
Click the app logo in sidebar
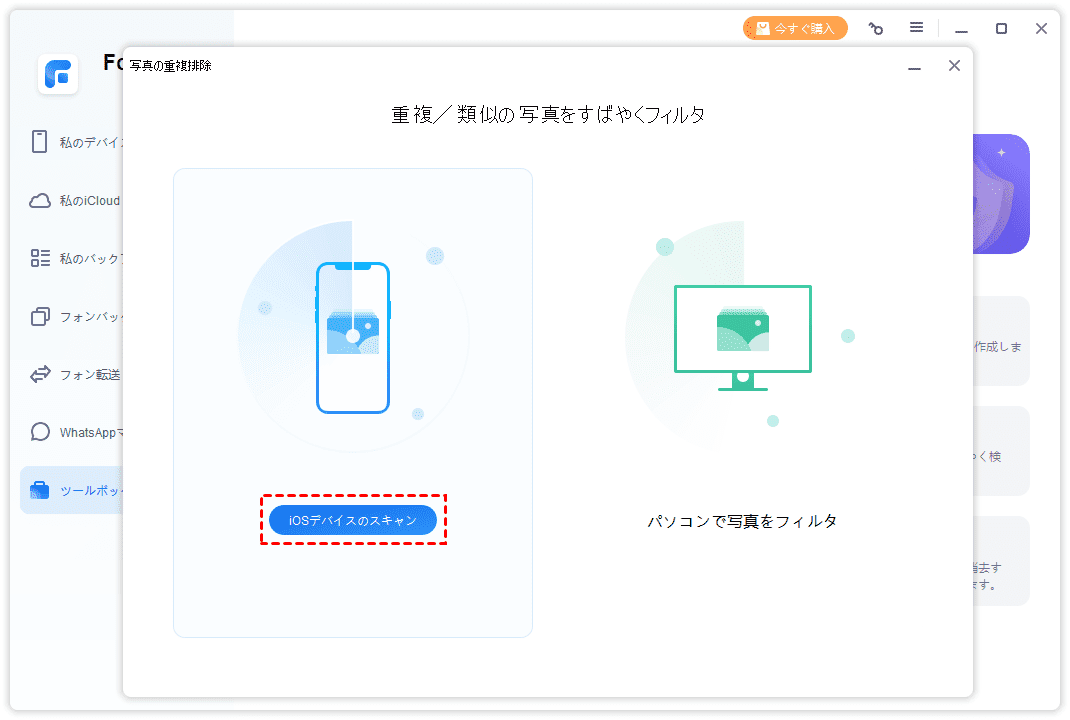click(x=58, y=74)
